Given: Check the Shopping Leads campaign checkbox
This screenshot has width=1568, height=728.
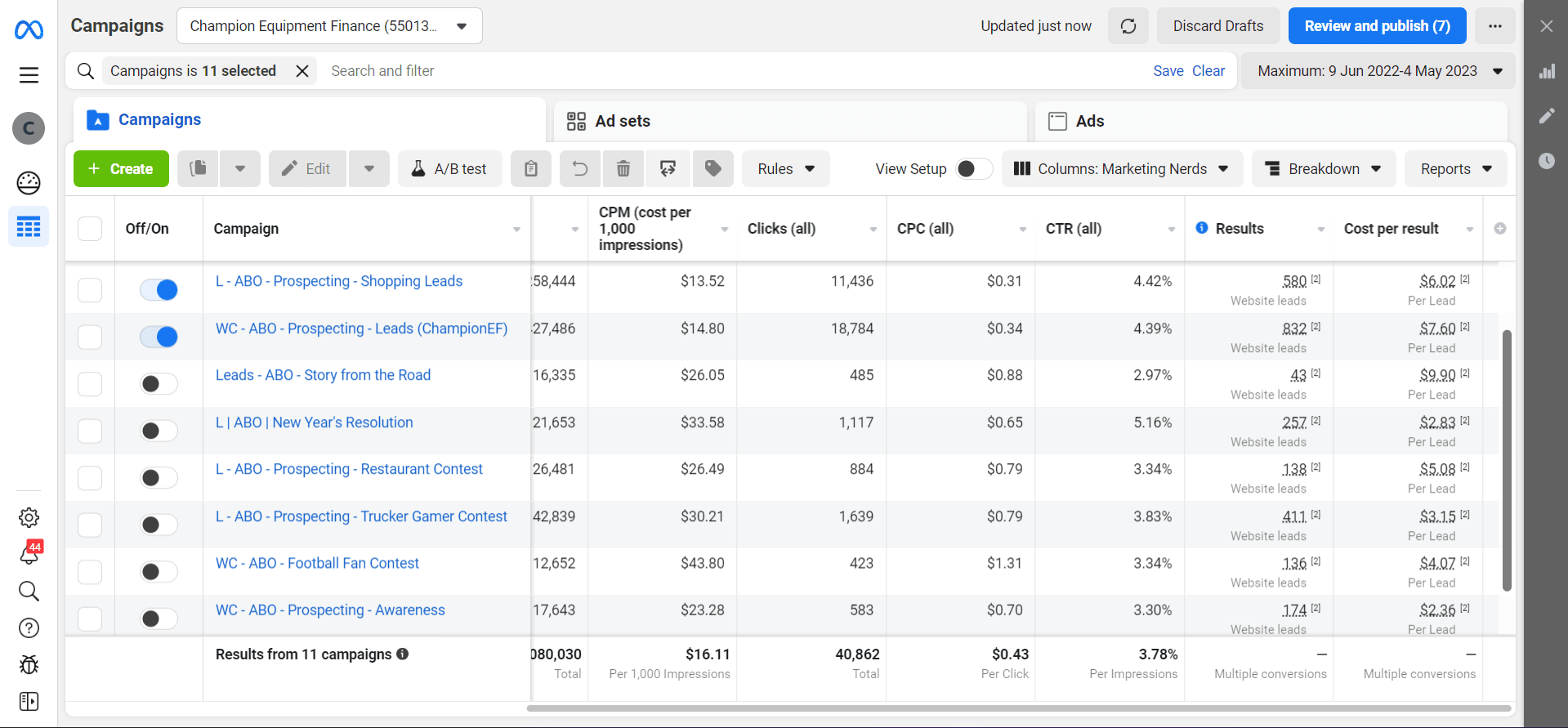Looking at the screenshot, I should (90, 290).
